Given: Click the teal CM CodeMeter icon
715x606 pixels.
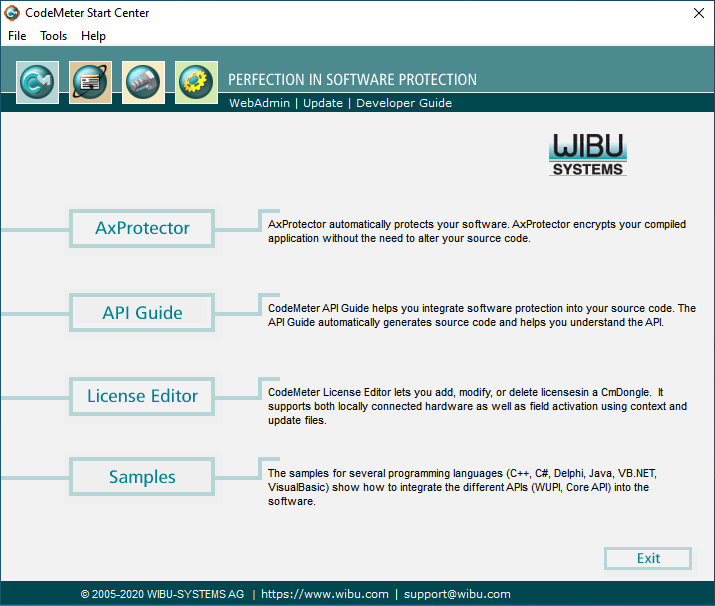Looking at the screenshot, I should 37,83.
